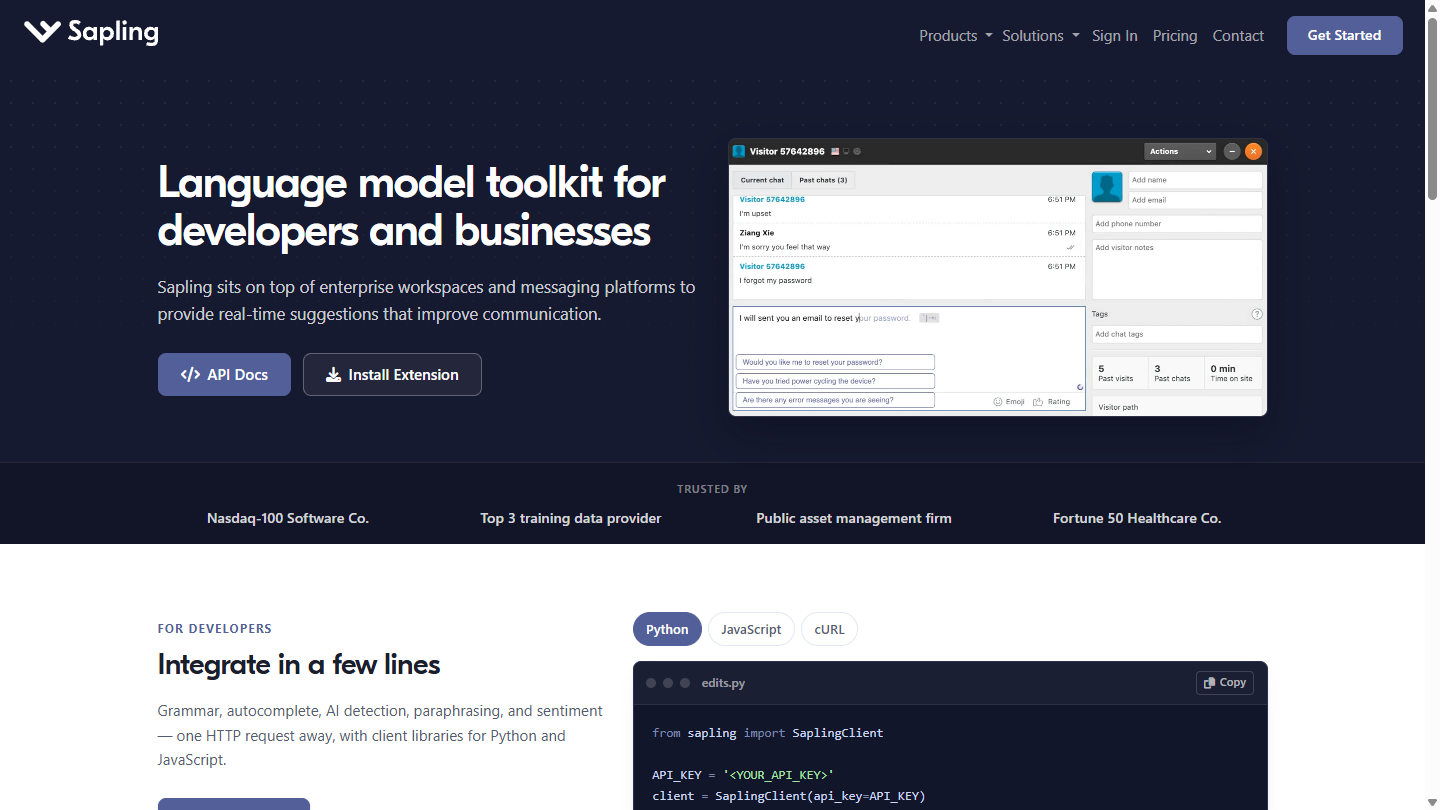Click the Sapling logo
This screenshot has height=810, width=1440.
(x=91, y=32)
